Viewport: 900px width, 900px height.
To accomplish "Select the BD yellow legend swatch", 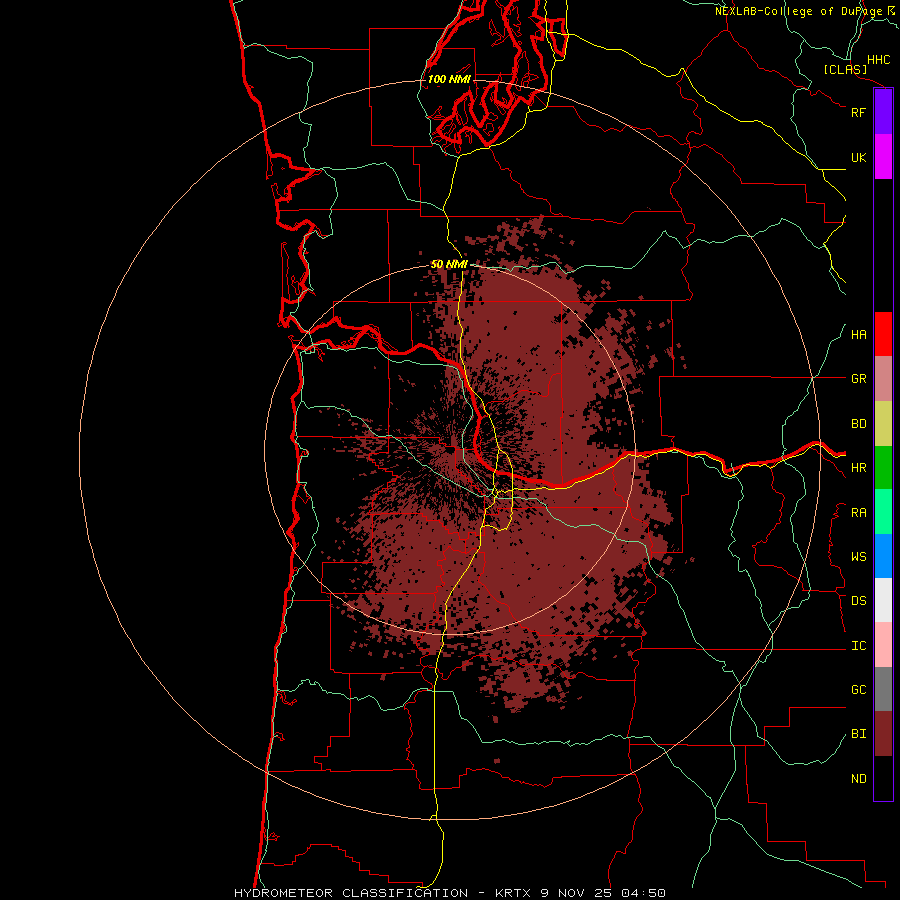I will pos(883,424).
